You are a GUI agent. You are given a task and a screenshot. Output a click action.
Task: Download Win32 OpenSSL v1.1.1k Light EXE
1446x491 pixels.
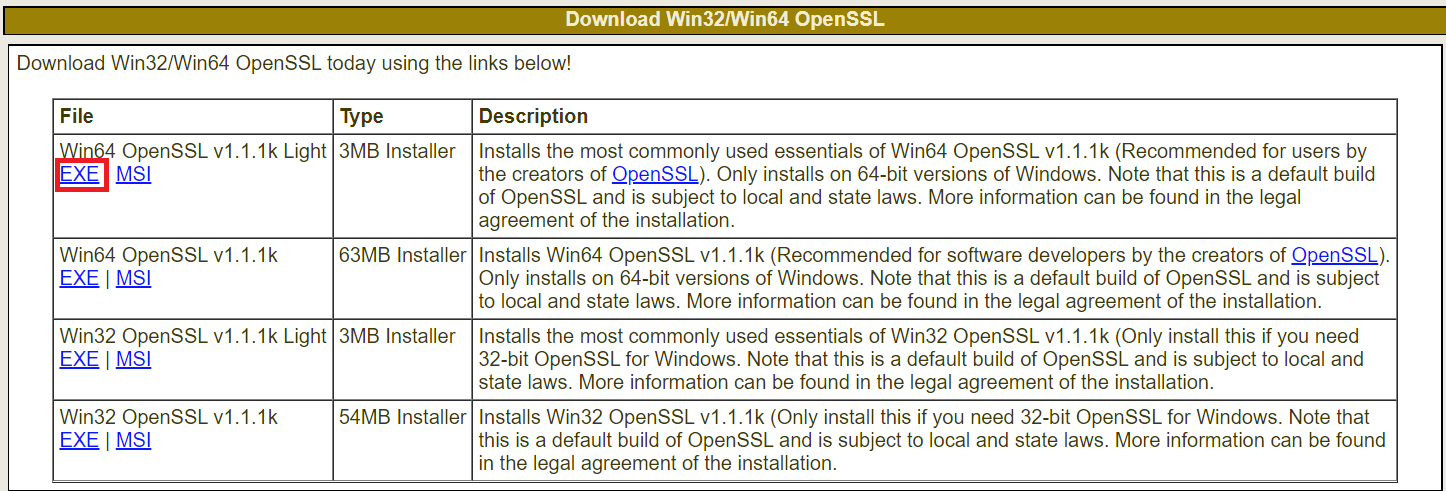coord(80,359)
